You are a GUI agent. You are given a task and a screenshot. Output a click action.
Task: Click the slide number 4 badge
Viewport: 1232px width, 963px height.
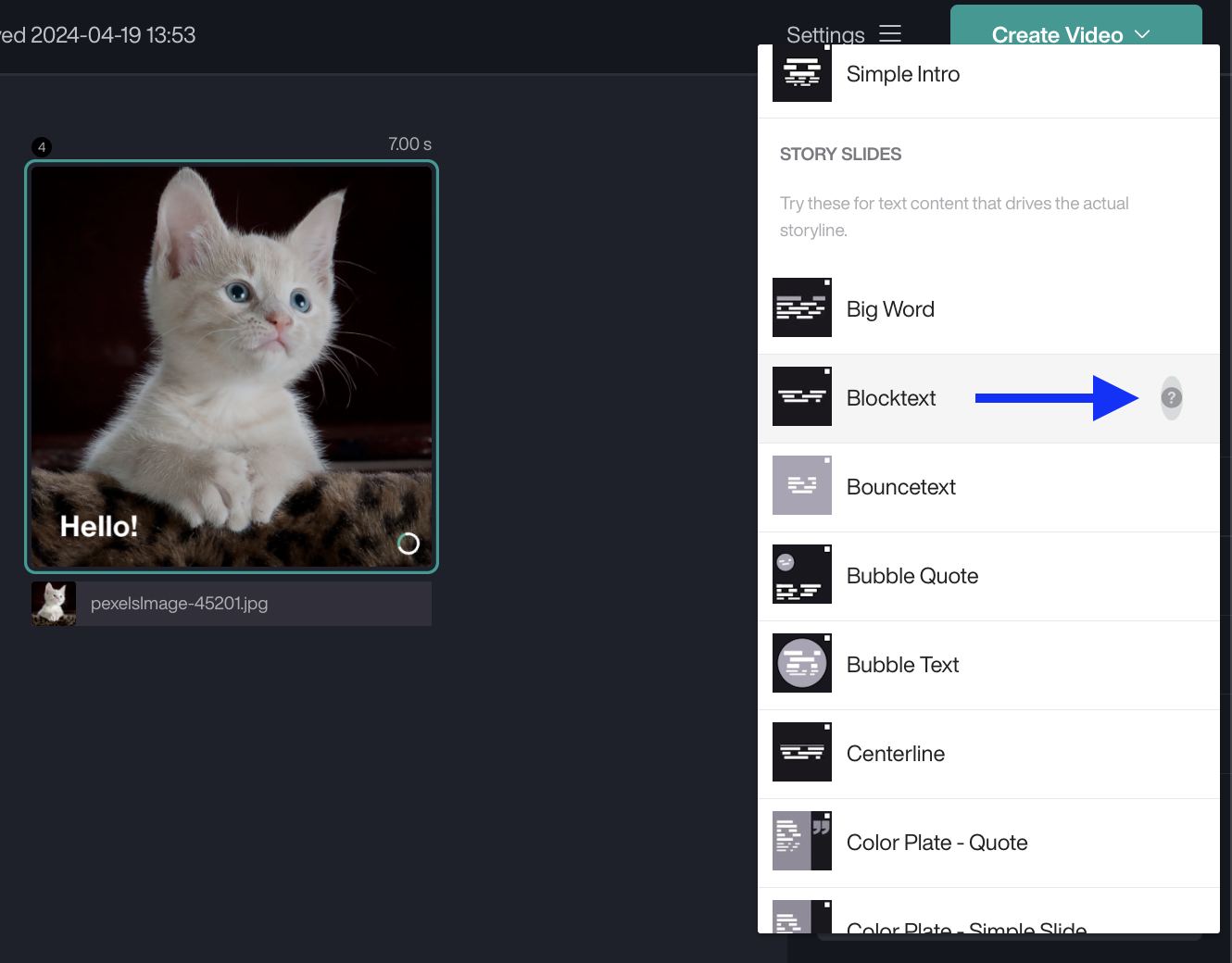[42, 146]
